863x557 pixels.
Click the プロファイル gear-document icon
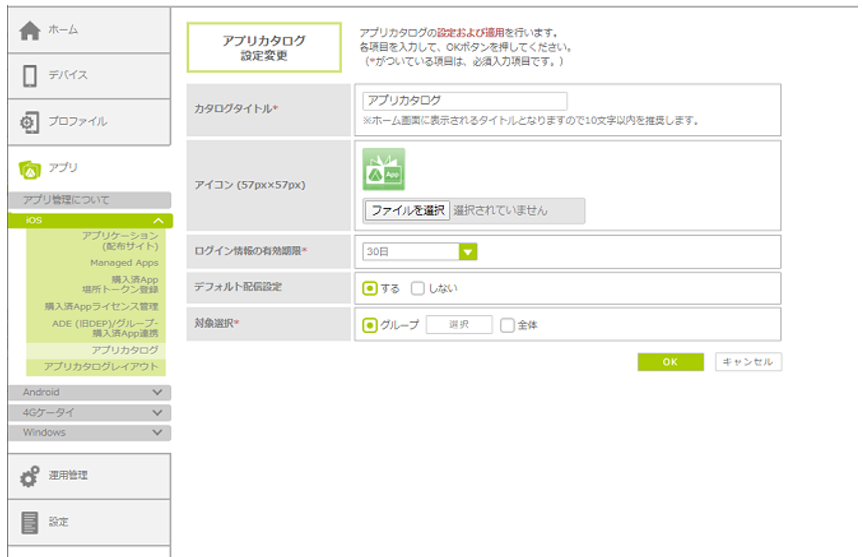coord(30,122)
